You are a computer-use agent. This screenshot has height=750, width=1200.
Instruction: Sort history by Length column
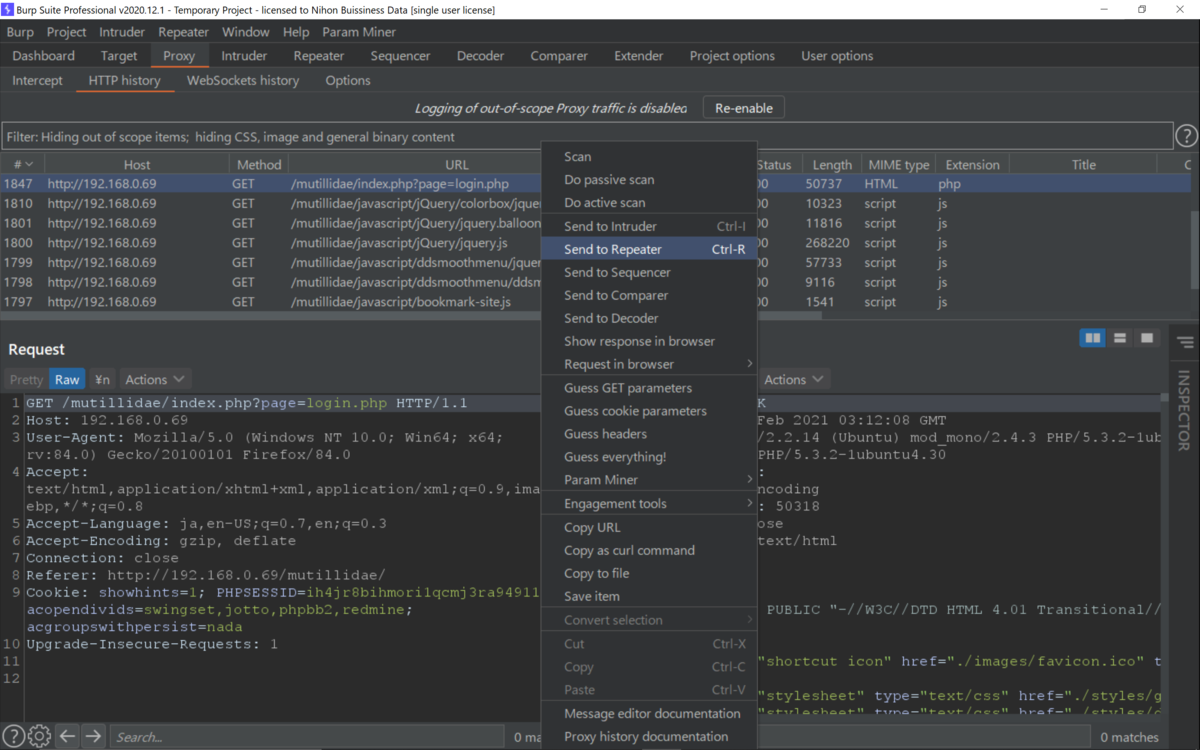tap(832, 165)
